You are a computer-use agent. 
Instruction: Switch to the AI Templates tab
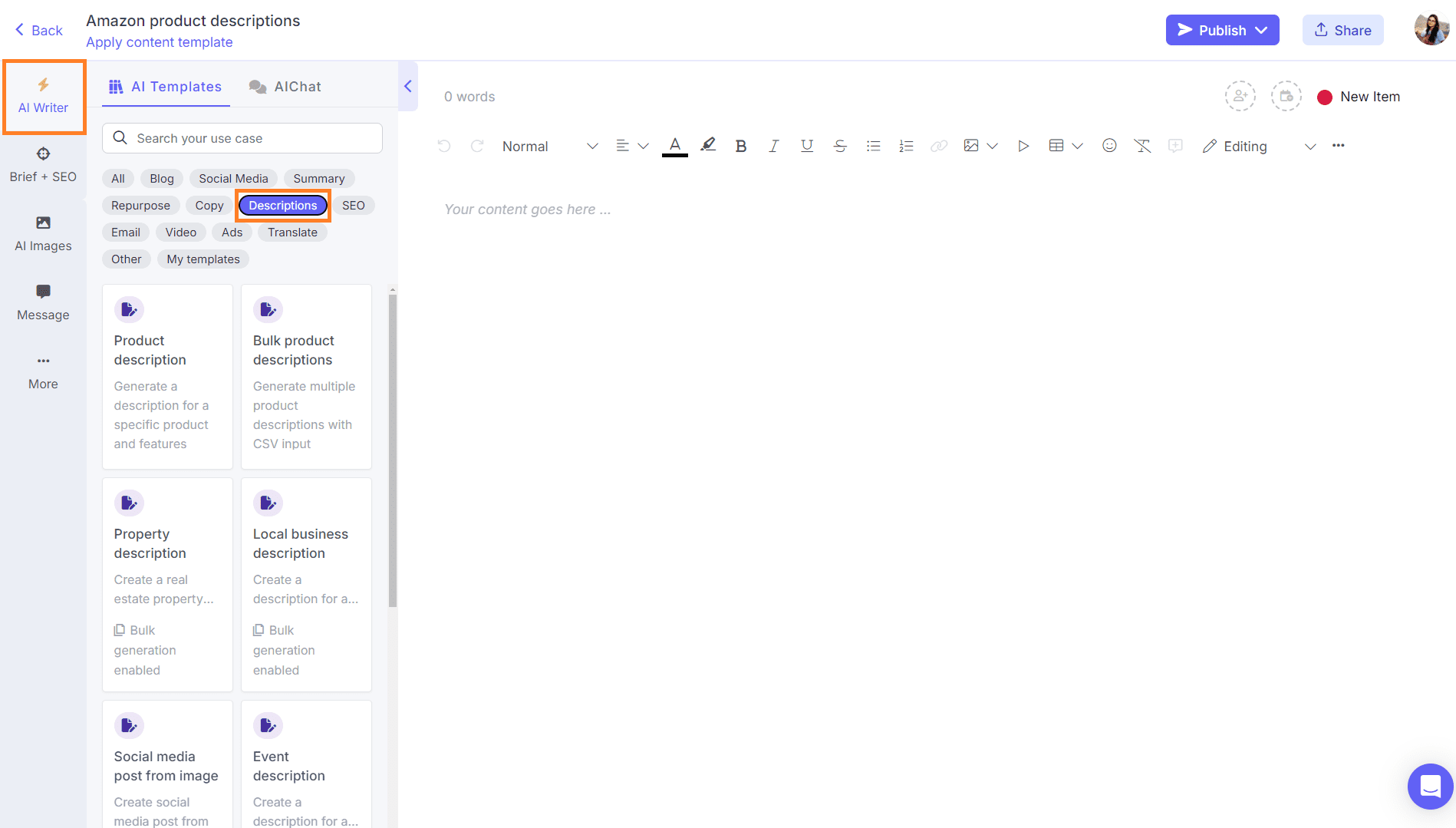pyautogui.click(x=166, y=87)
